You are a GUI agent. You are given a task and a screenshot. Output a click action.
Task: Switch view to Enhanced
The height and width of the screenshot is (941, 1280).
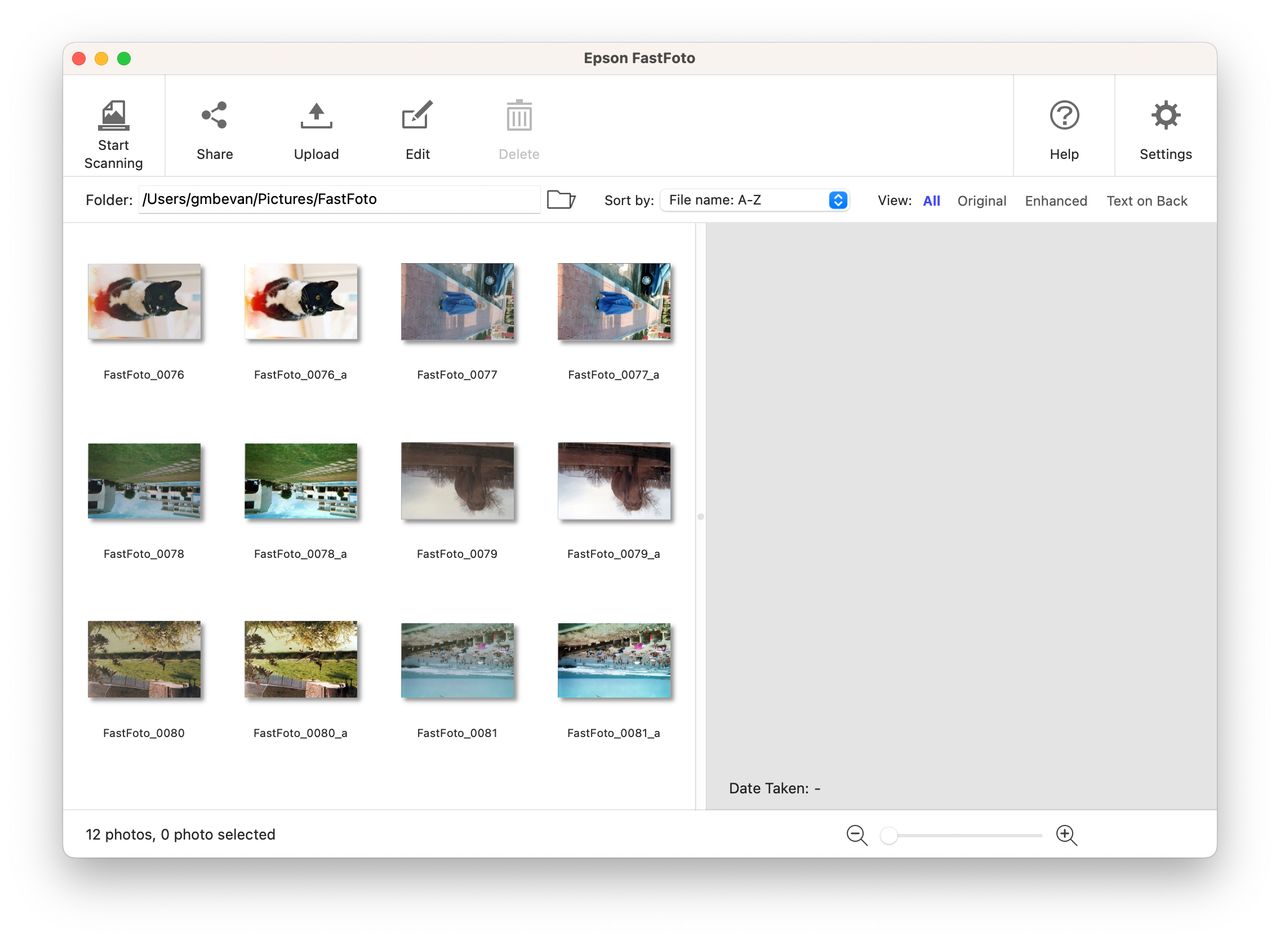(1056, 201)
